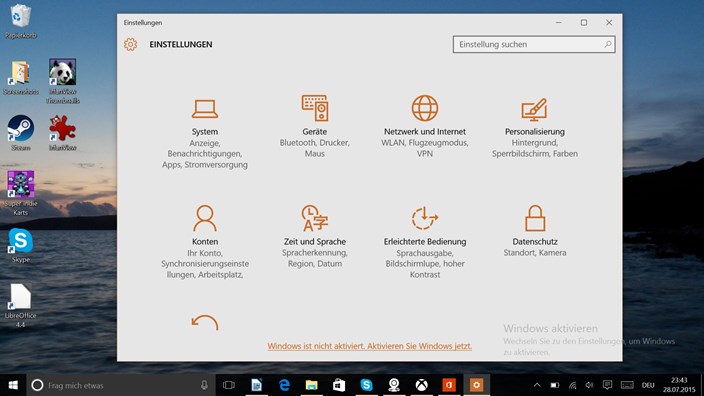Click 'Sprachausgabe, Bildschirmlupe, hoher Kontrast' text
The image size is (704, 396).
pyautogui.click(x=425, y=264)
